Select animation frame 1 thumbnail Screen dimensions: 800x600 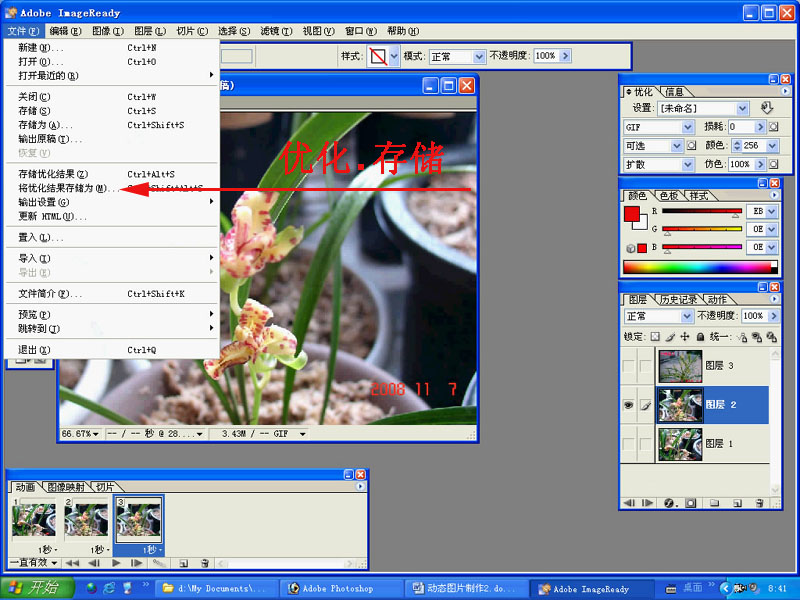point(34,520)
